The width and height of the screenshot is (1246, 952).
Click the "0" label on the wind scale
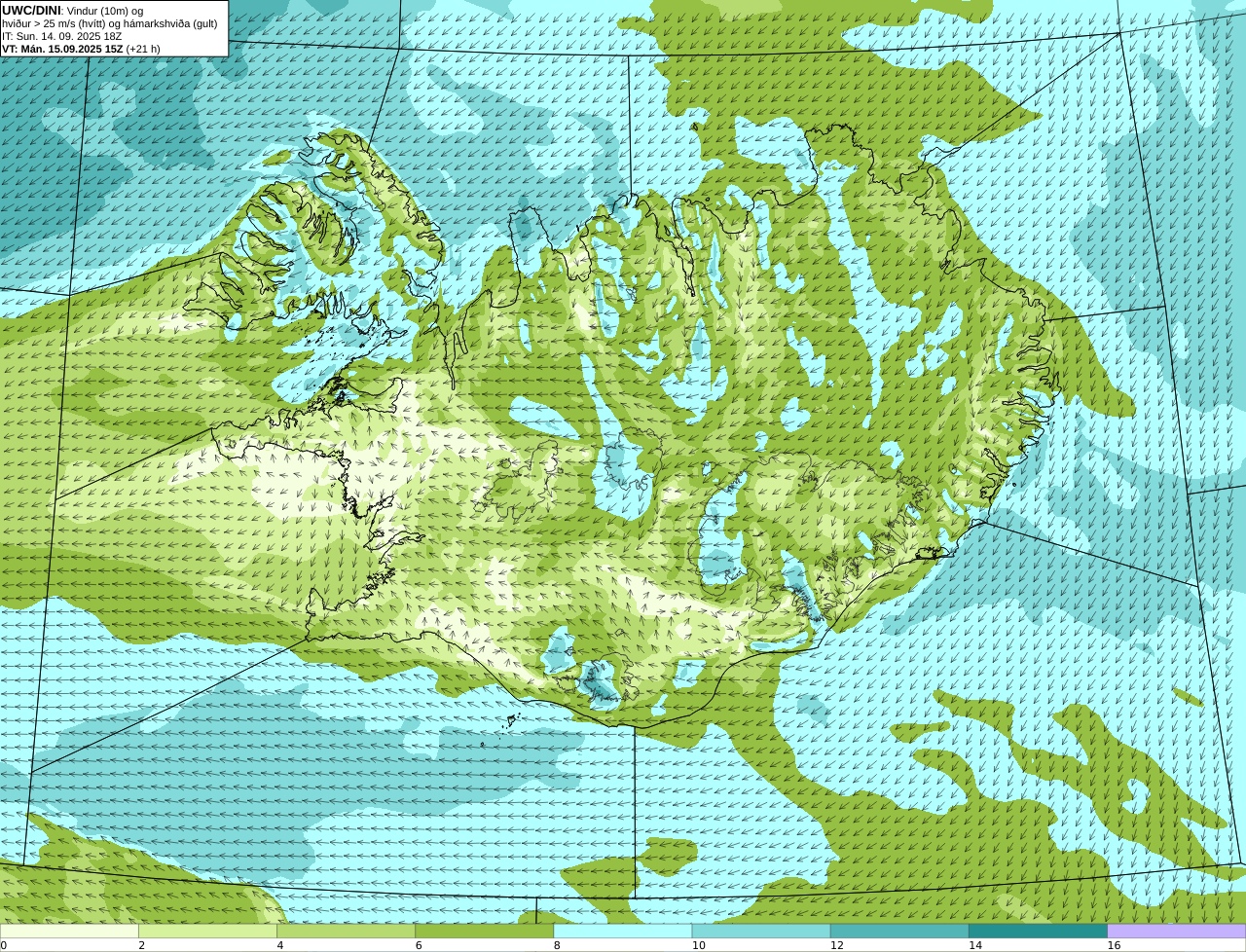click(3, 945)
